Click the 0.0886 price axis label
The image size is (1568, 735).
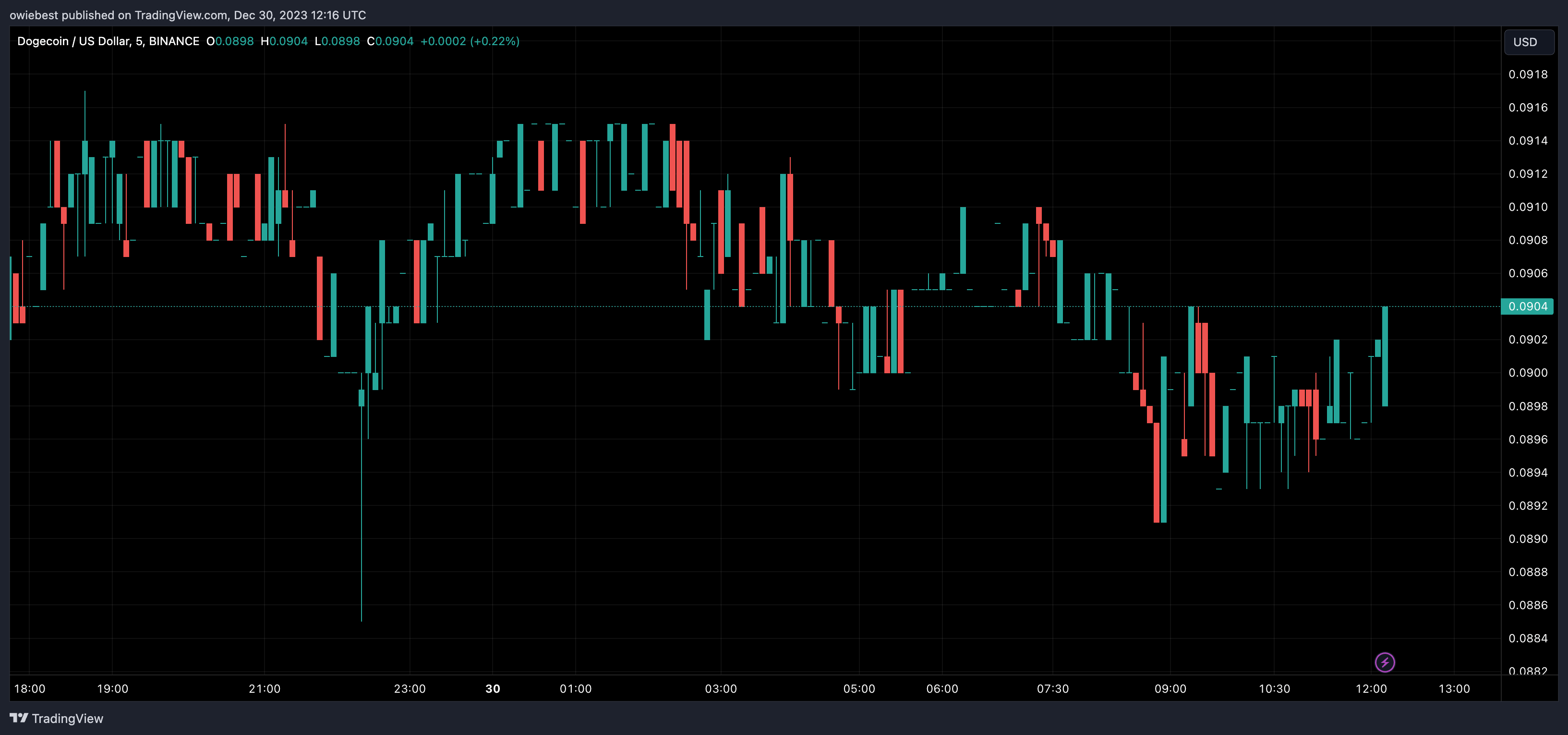1528,605
